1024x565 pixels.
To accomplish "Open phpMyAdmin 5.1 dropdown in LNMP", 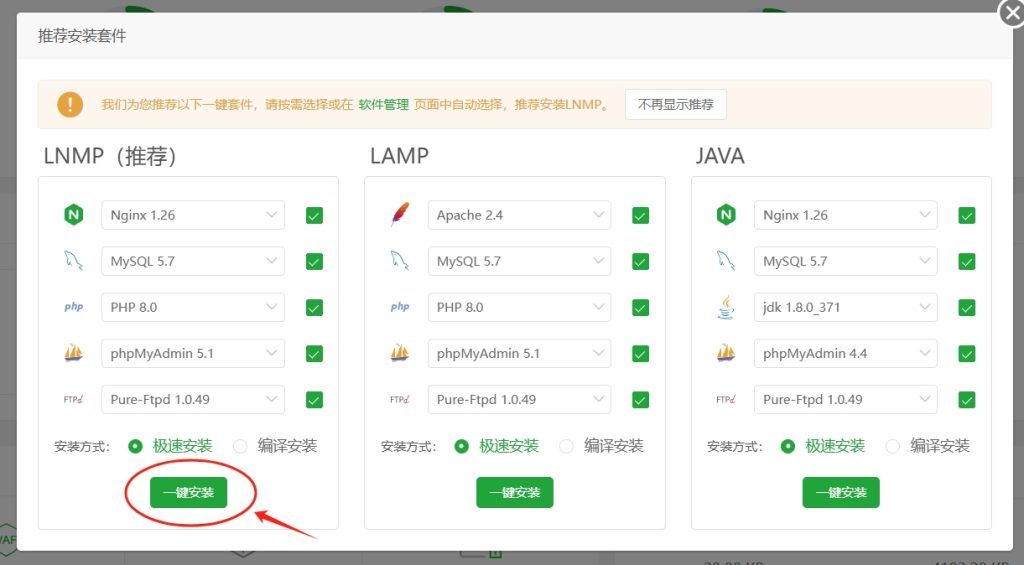I will click(193, 353).
